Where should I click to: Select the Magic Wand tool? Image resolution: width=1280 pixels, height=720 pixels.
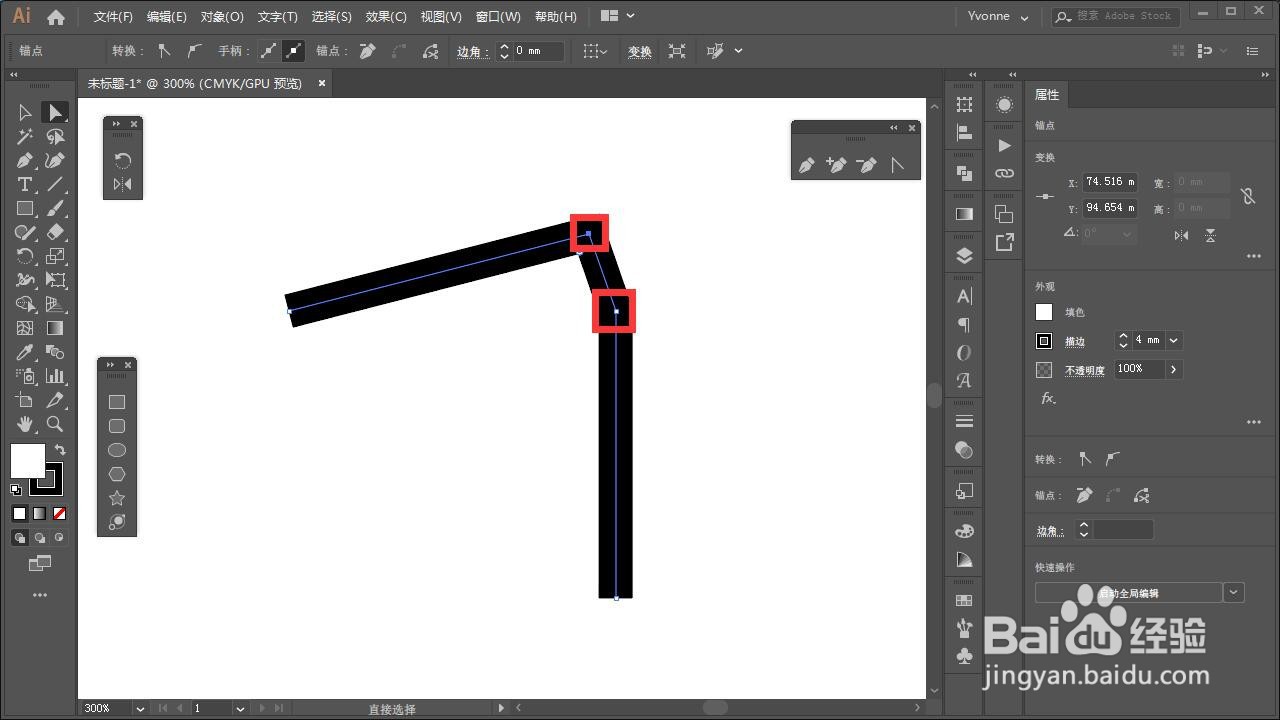[25, 136]
